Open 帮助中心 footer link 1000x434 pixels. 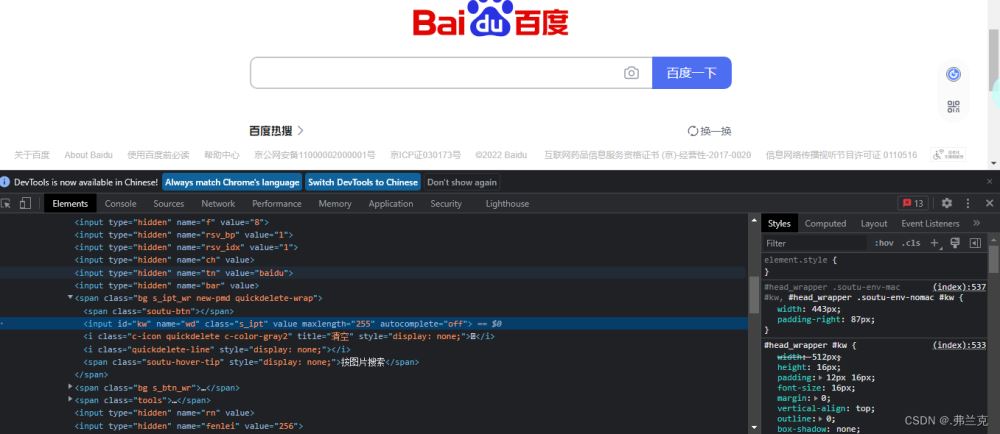pyautogui.click(x=222, y=155)
